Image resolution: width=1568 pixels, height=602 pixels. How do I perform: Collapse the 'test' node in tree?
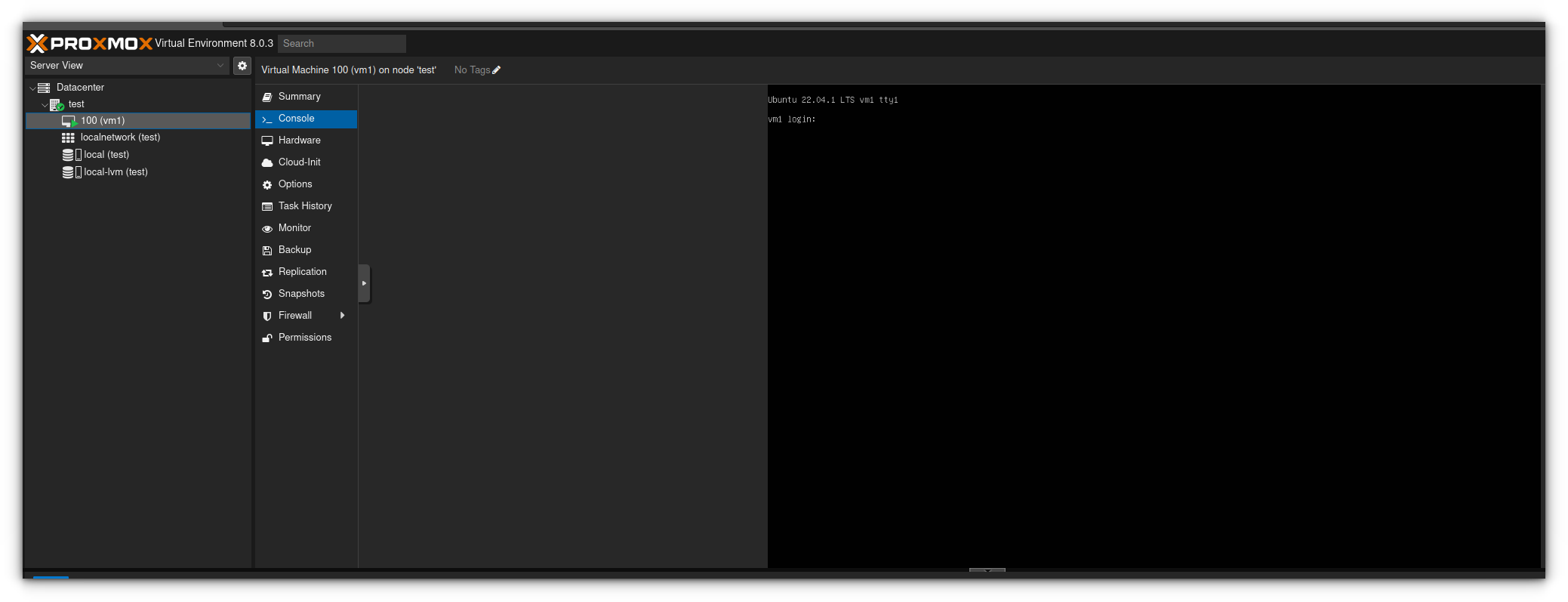click(45, 105)
